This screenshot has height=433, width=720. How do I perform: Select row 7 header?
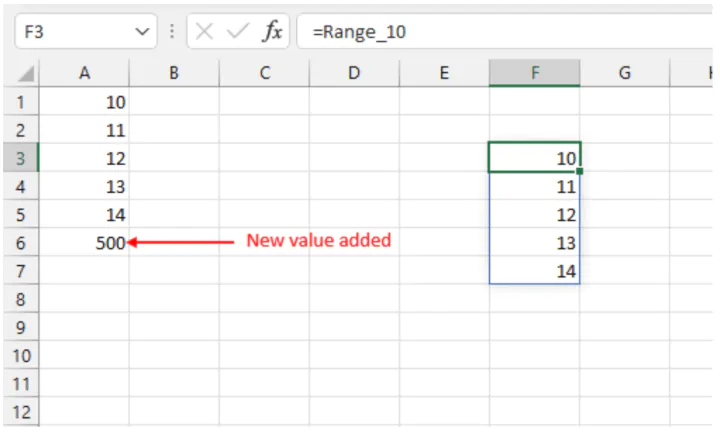pos(21,271)
